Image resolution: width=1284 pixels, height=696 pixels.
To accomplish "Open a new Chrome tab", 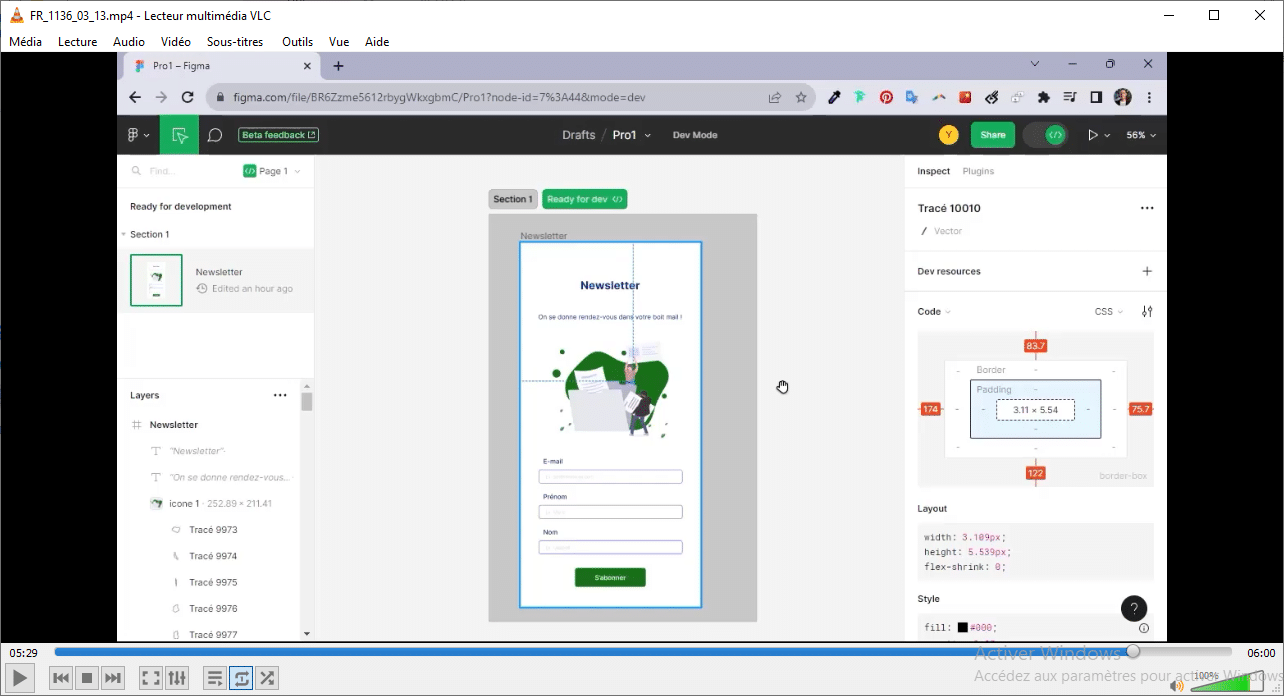I will point(338,66).
